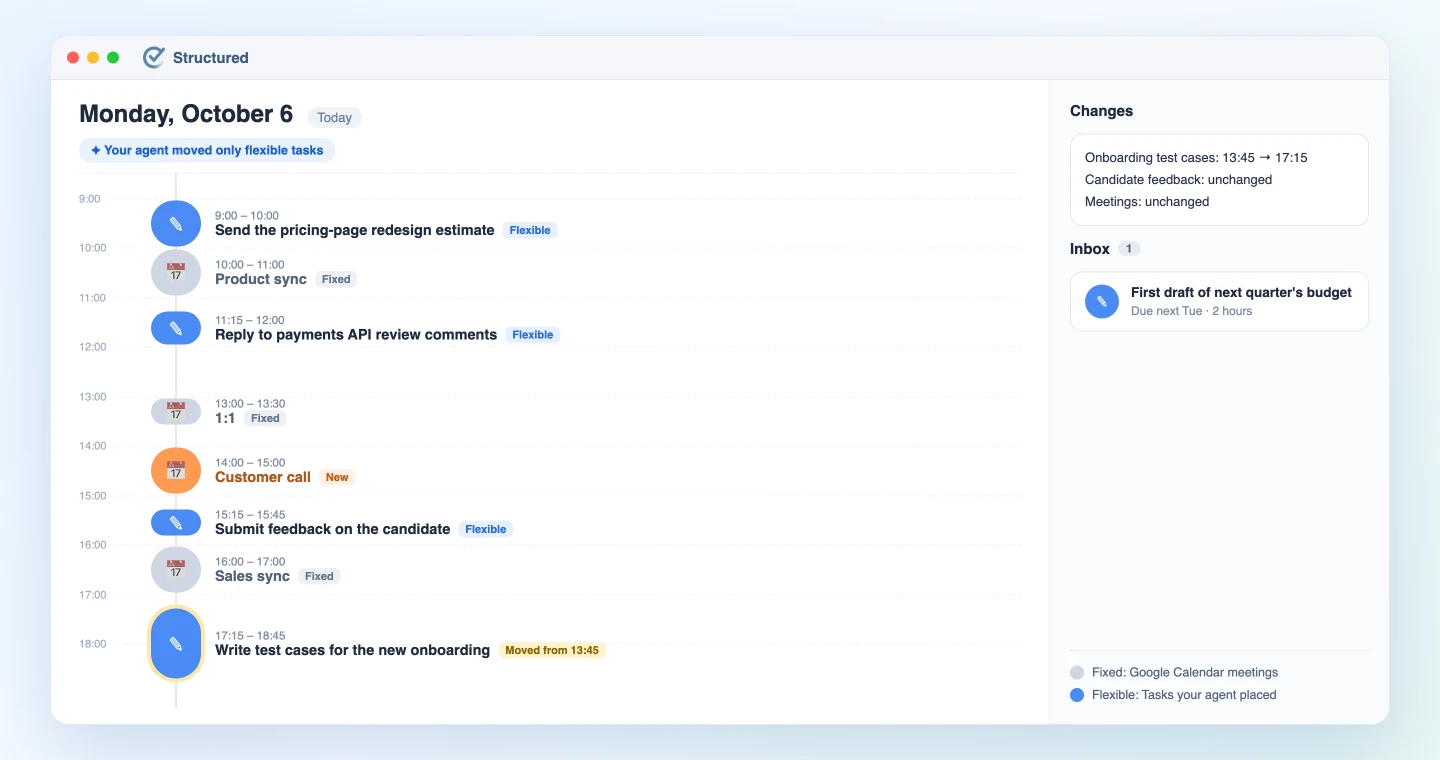Viewport: 1440px width, 760px height.
Task: Click grey dot beside 'Fixed: Google Calendar meetings' legend
Action: 1077,673
